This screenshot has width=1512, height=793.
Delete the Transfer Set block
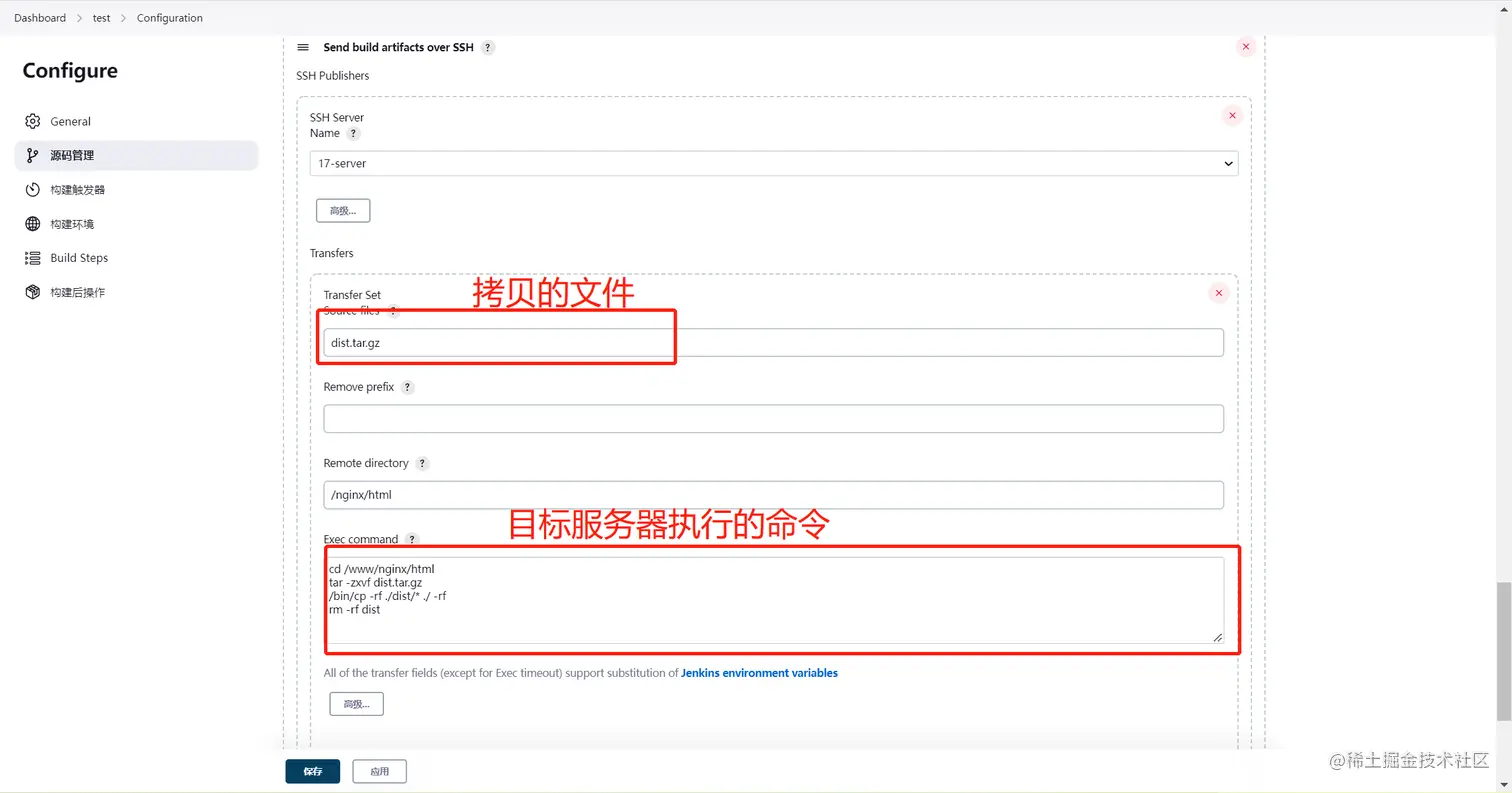click(1218, 293)
